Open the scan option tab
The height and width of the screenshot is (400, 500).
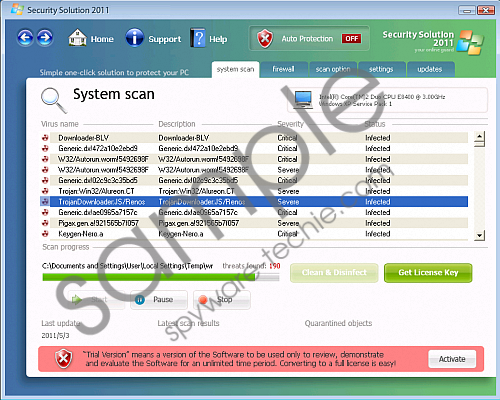click(333, 69)
